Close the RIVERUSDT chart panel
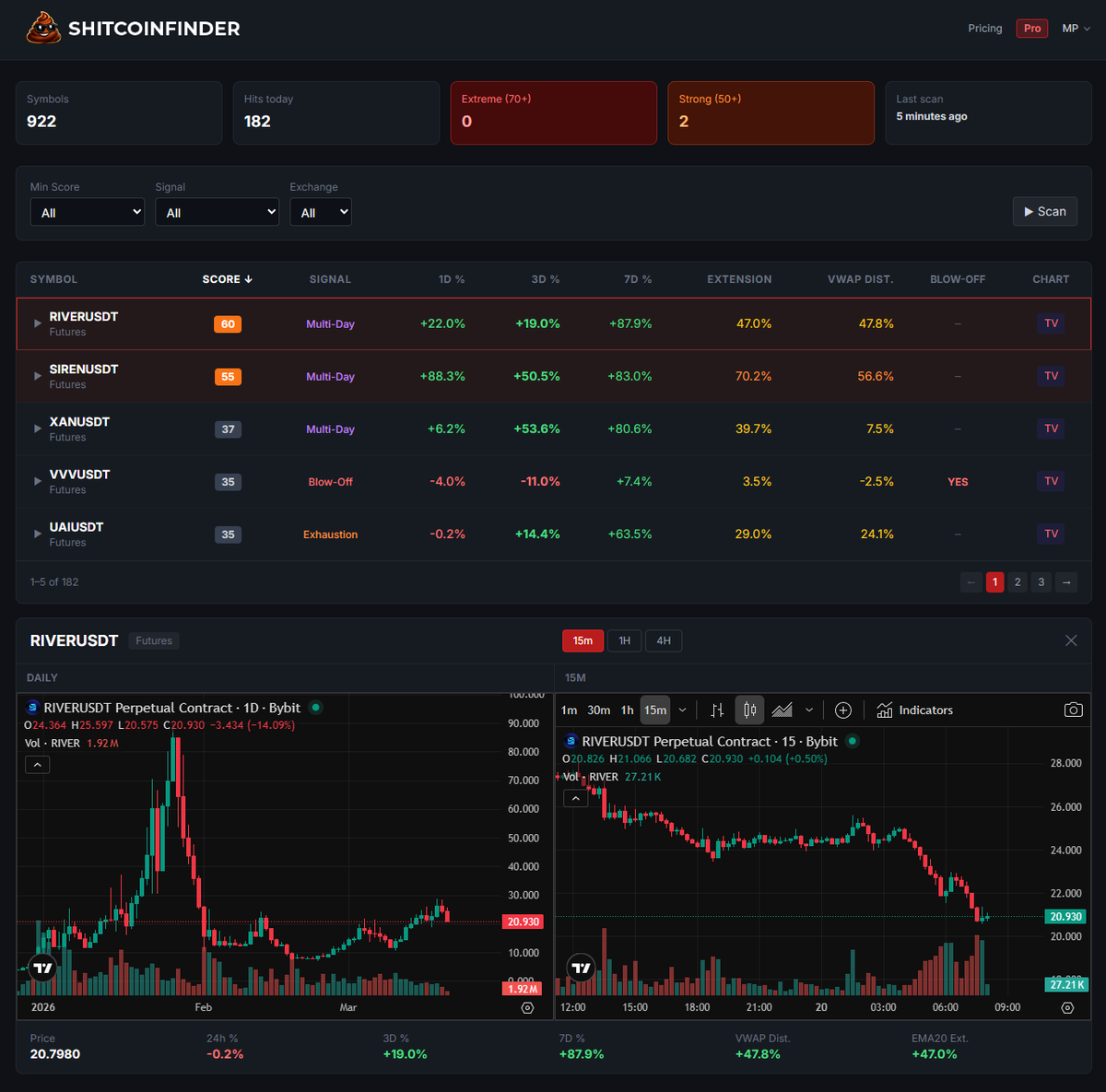This screenshot has width=1106, height=1092. pyautogui.click(x=1071, y=640)
